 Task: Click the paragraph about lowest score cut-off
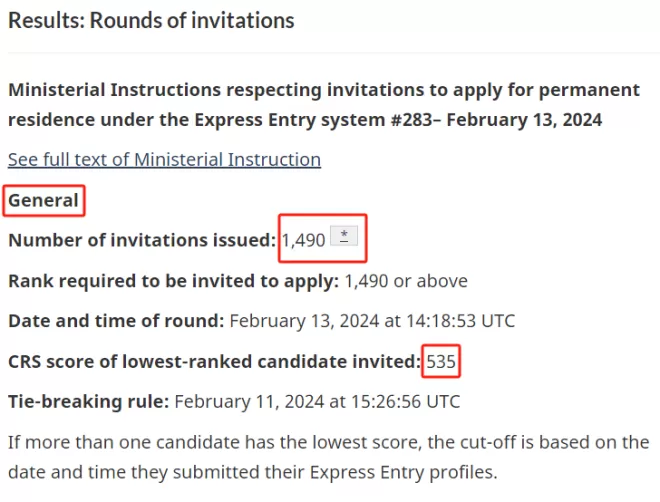(x=329, y=457)
